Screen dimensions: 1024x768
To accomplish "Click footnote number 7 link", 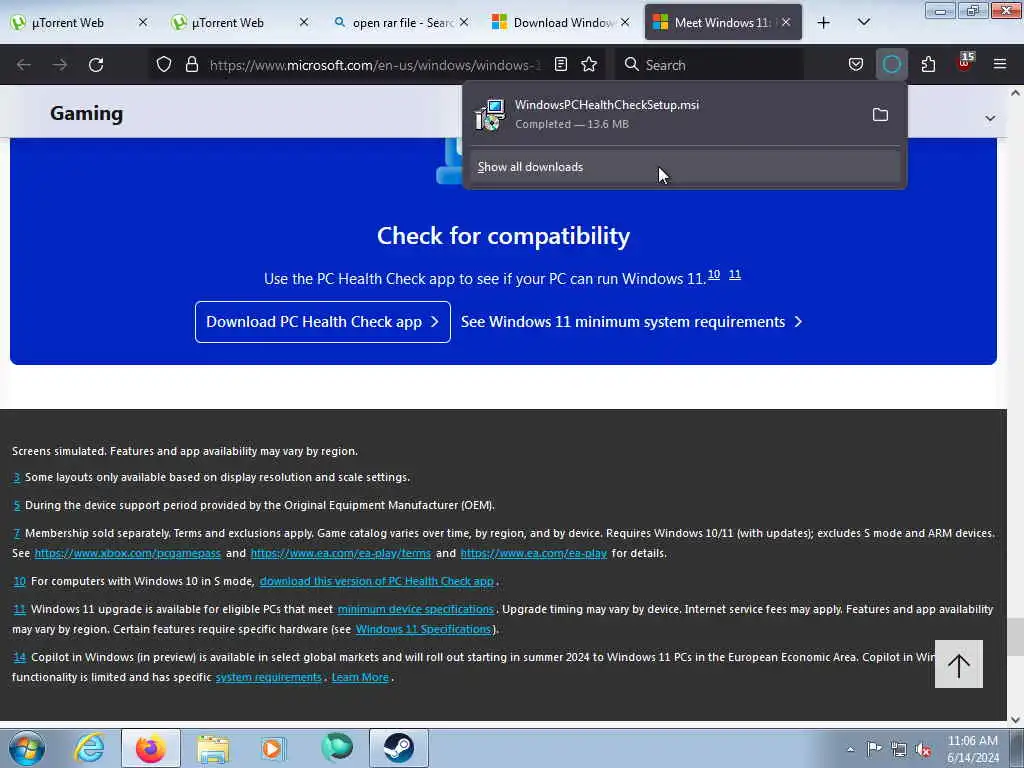I will 16,534.
